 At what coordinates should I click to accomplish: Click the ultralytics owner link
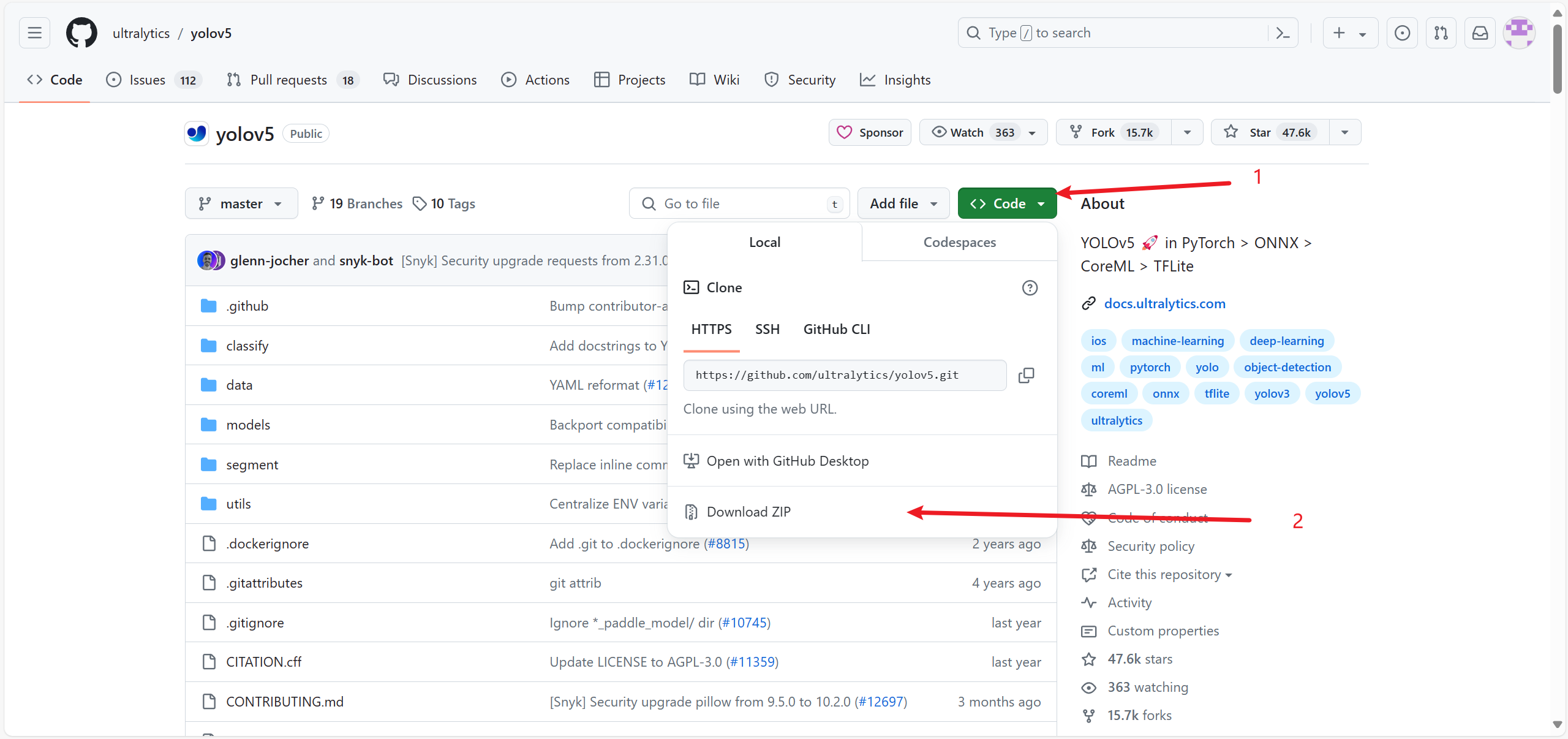[141, 33]
